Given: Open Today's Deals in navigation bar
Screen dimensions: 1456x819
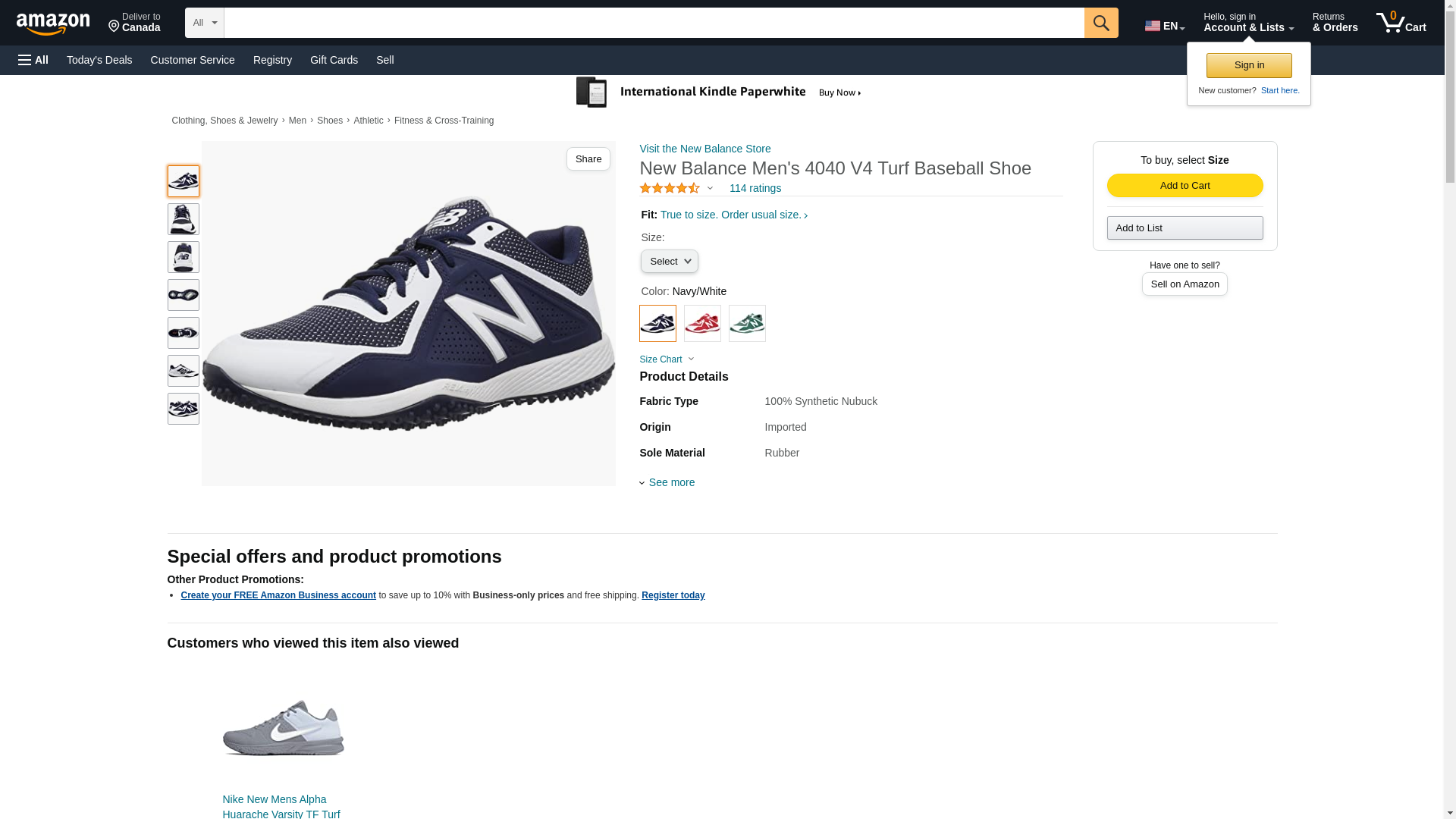Looking at the screenshot, I should pyautogui.click(x=99, y=60).
